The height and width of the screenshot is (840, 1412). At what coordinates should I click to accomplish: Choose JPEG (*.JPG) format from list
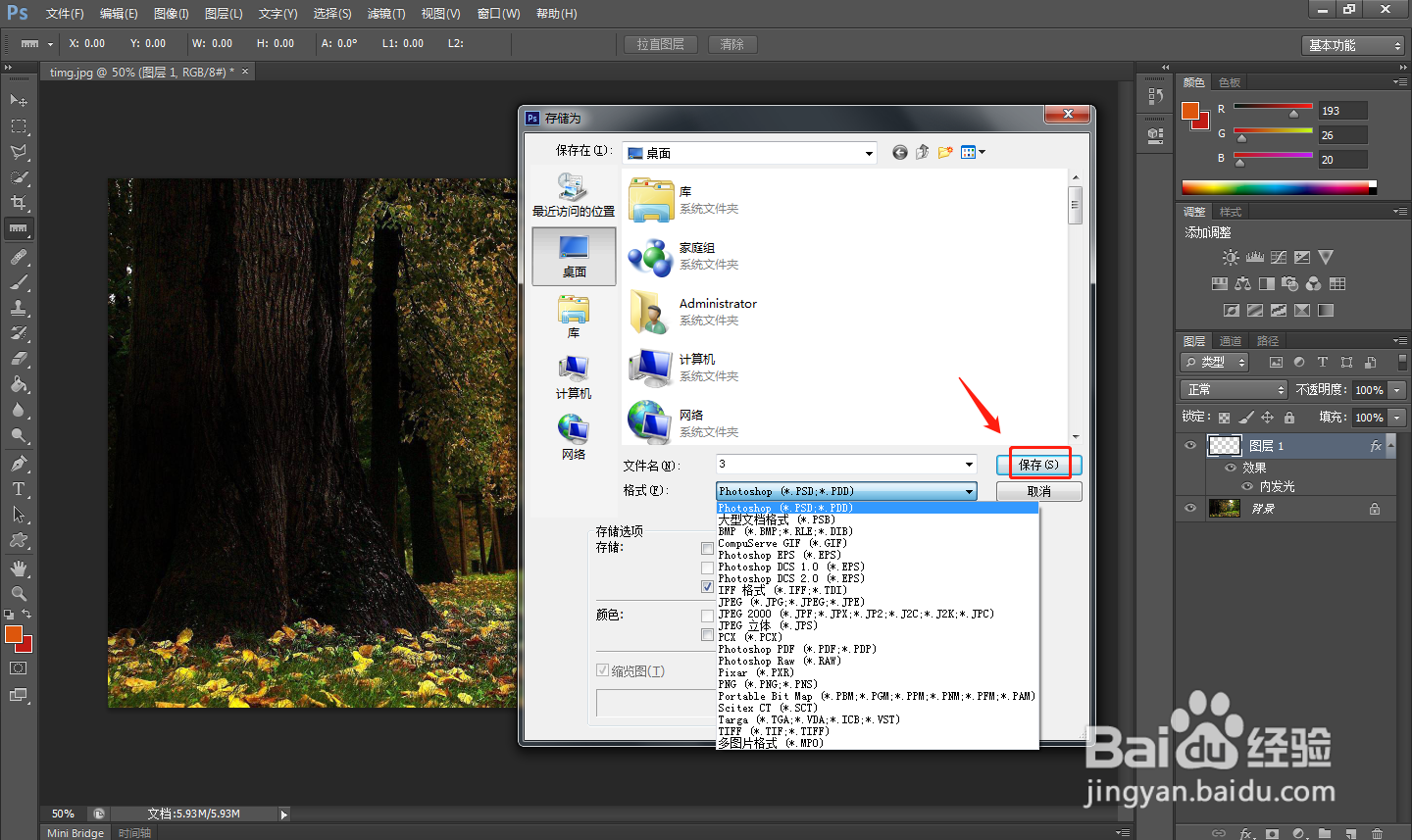click(791, 603)
